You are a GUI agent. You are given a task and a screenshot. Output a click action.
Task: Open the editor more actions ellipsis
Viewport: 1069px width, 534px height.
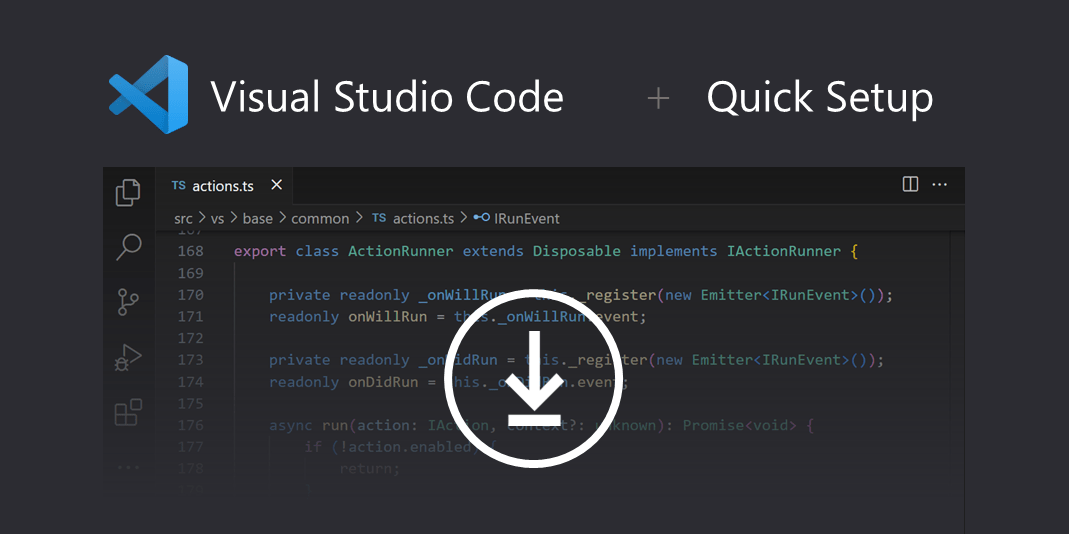[x=939, y=184]
